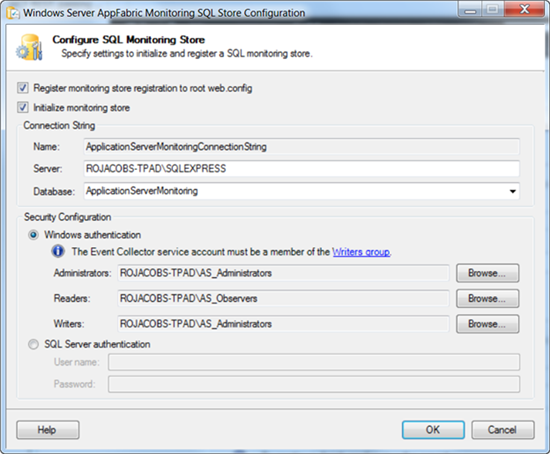Click the Readers group text field
The width and height of the screenshot is (550, 454).
[x=283, y=299]
